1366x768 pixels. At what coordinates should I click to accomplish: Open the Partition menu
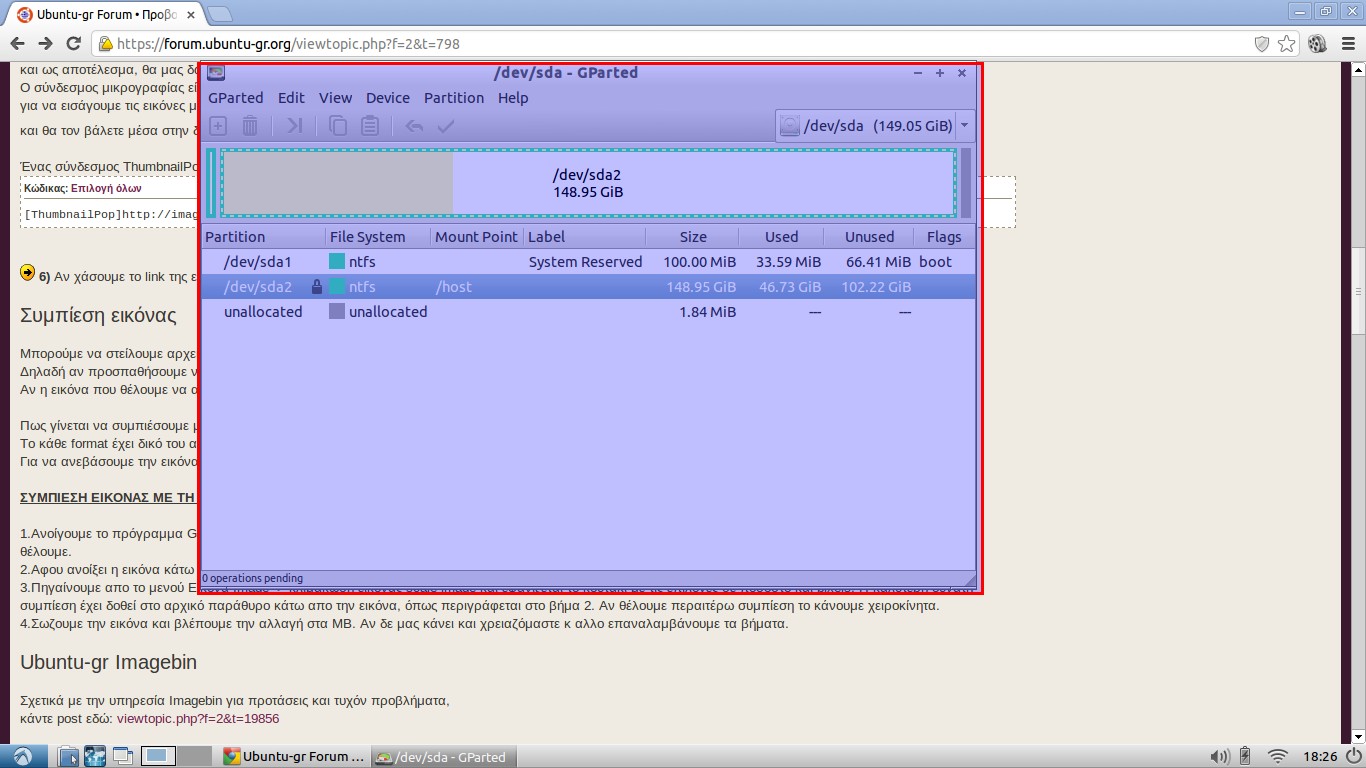click(x=453, y=98)
